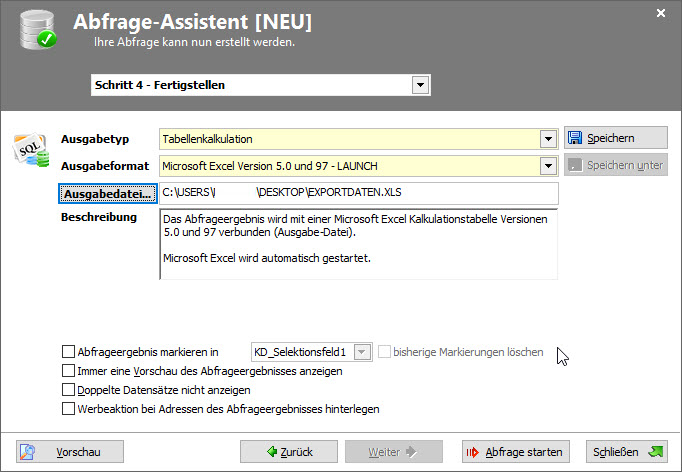
Task: Expand the Ausgabeformat dropdown
Action: click(x=547, y=166)
